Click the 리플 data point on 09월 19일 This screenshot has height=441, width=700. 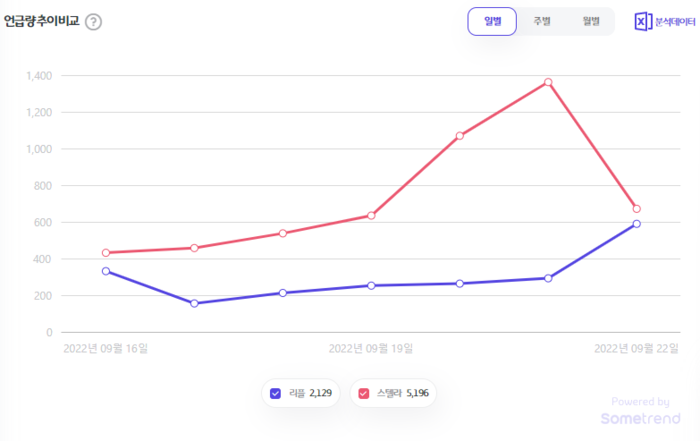371,286
